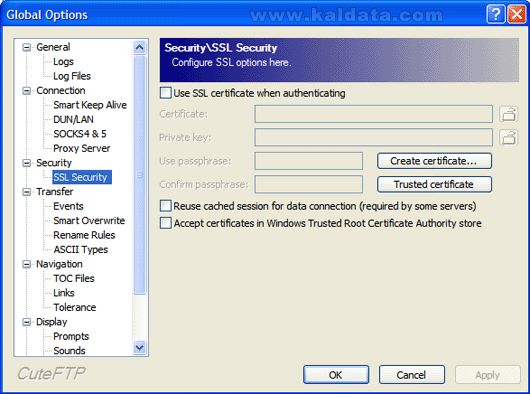Select the Connection category label
Image resolution: width=530 pixels, height=394 pixels.
click(61, 91)
